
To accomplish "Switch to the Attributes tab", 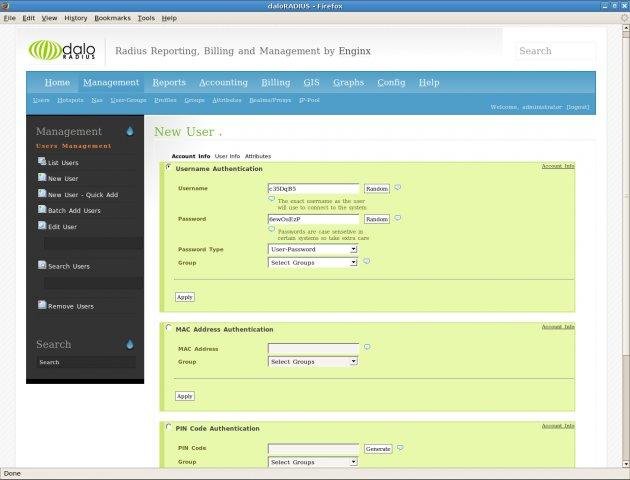I will [x=258, y=156].
